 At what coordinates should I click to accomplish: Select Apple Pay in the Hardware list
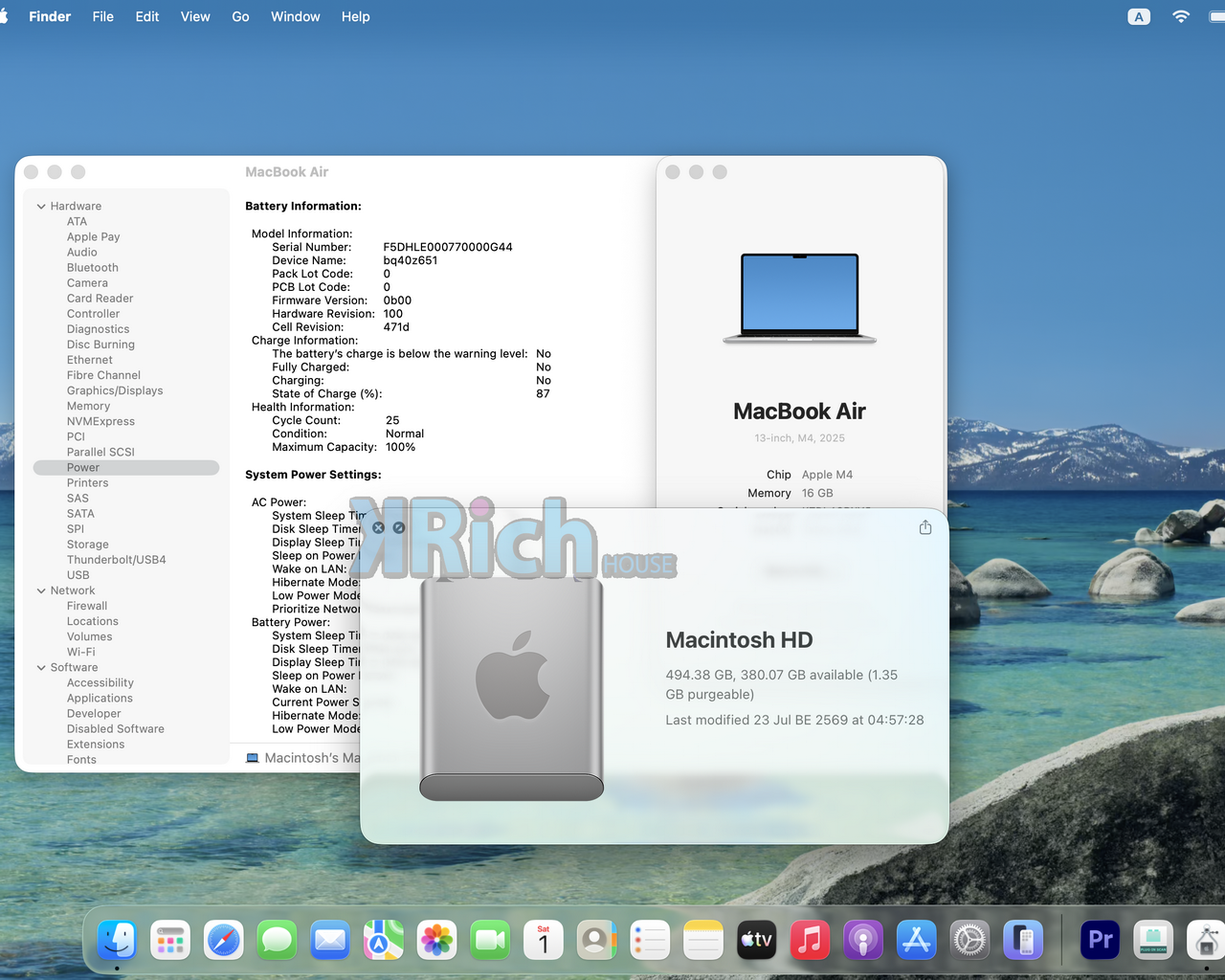coord(94,237)
